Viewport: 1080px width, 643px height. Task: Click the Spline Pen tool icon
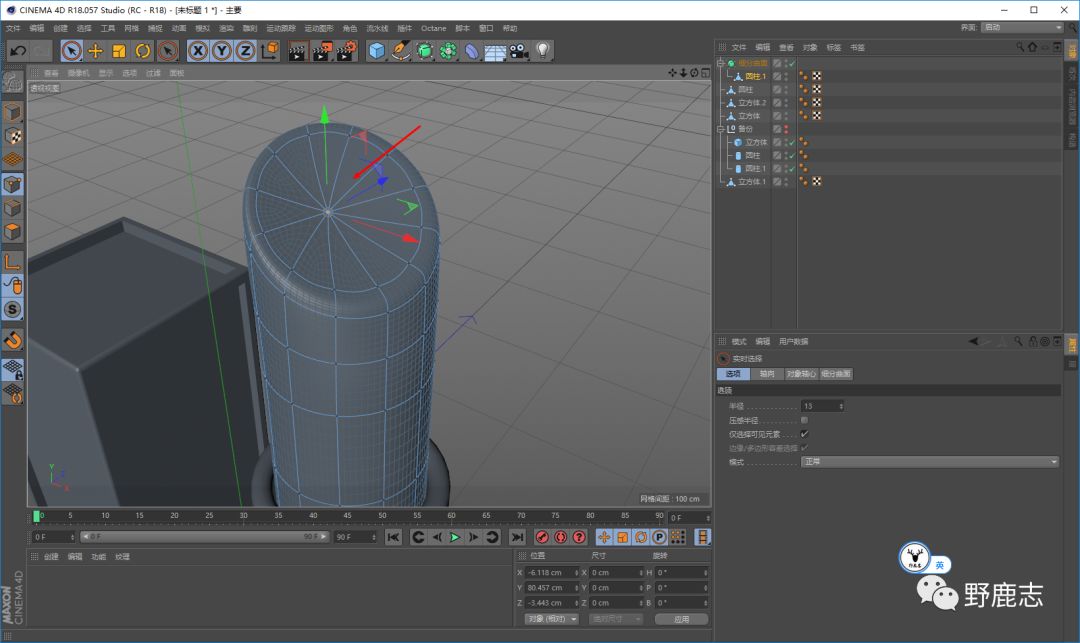point(401,51)
